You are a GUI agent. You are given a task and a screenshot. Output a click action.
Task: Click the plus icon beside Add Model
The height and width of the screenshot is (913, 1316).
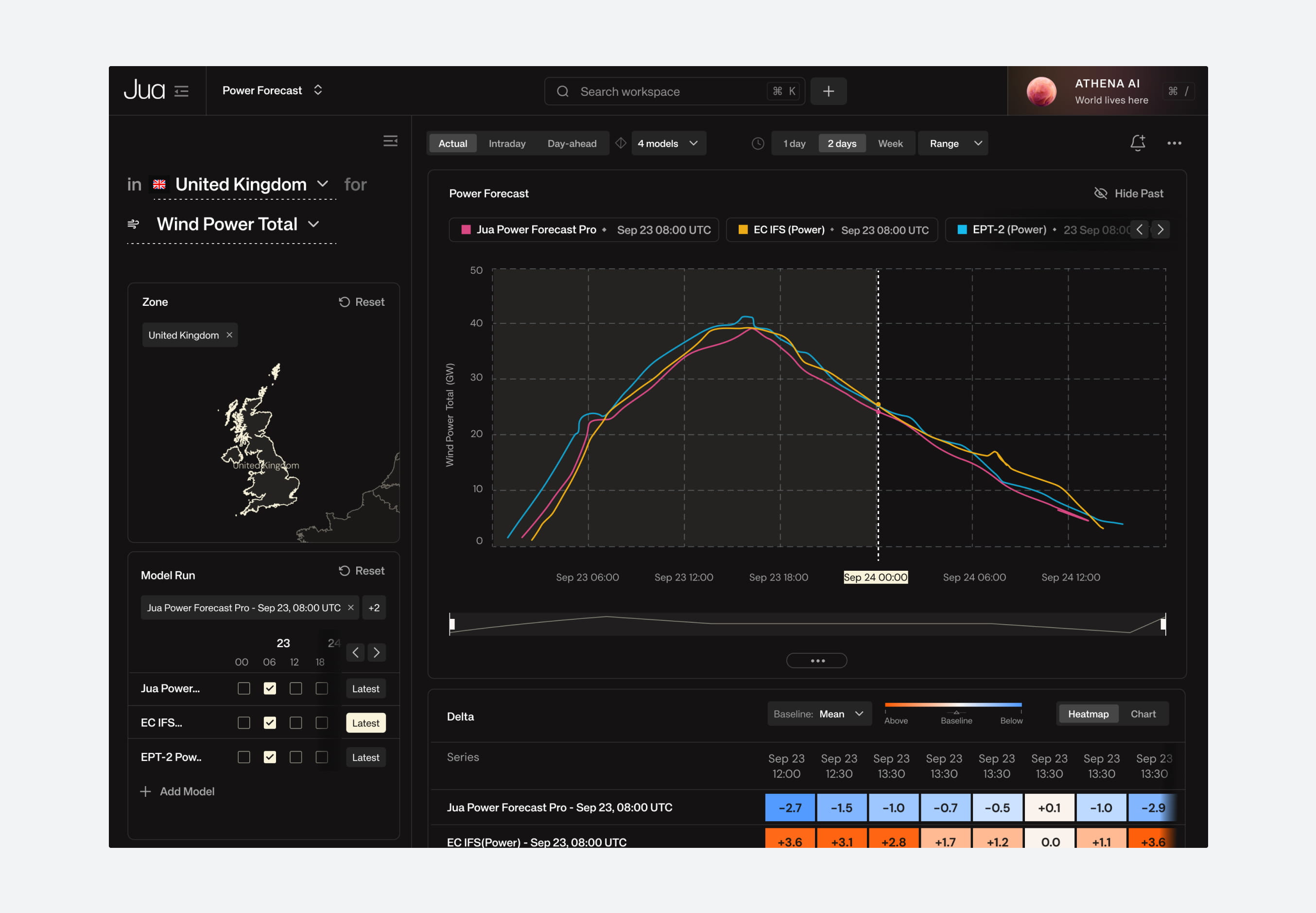point(146,792)
